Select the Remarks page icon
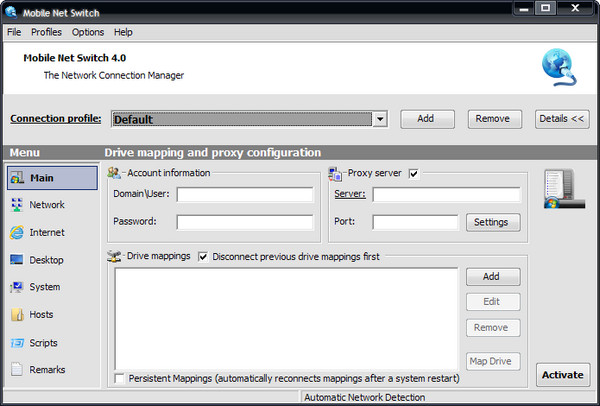The width and height of the screenshot is (600, 406). tap(17, 370)
